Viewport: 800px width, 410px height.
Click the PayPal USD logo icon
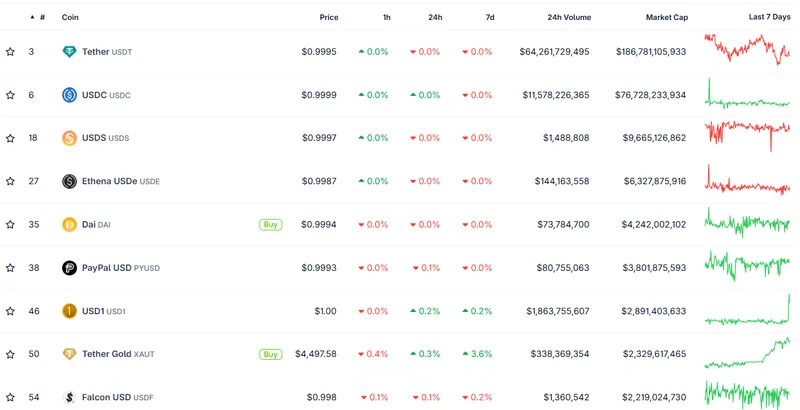69,268
